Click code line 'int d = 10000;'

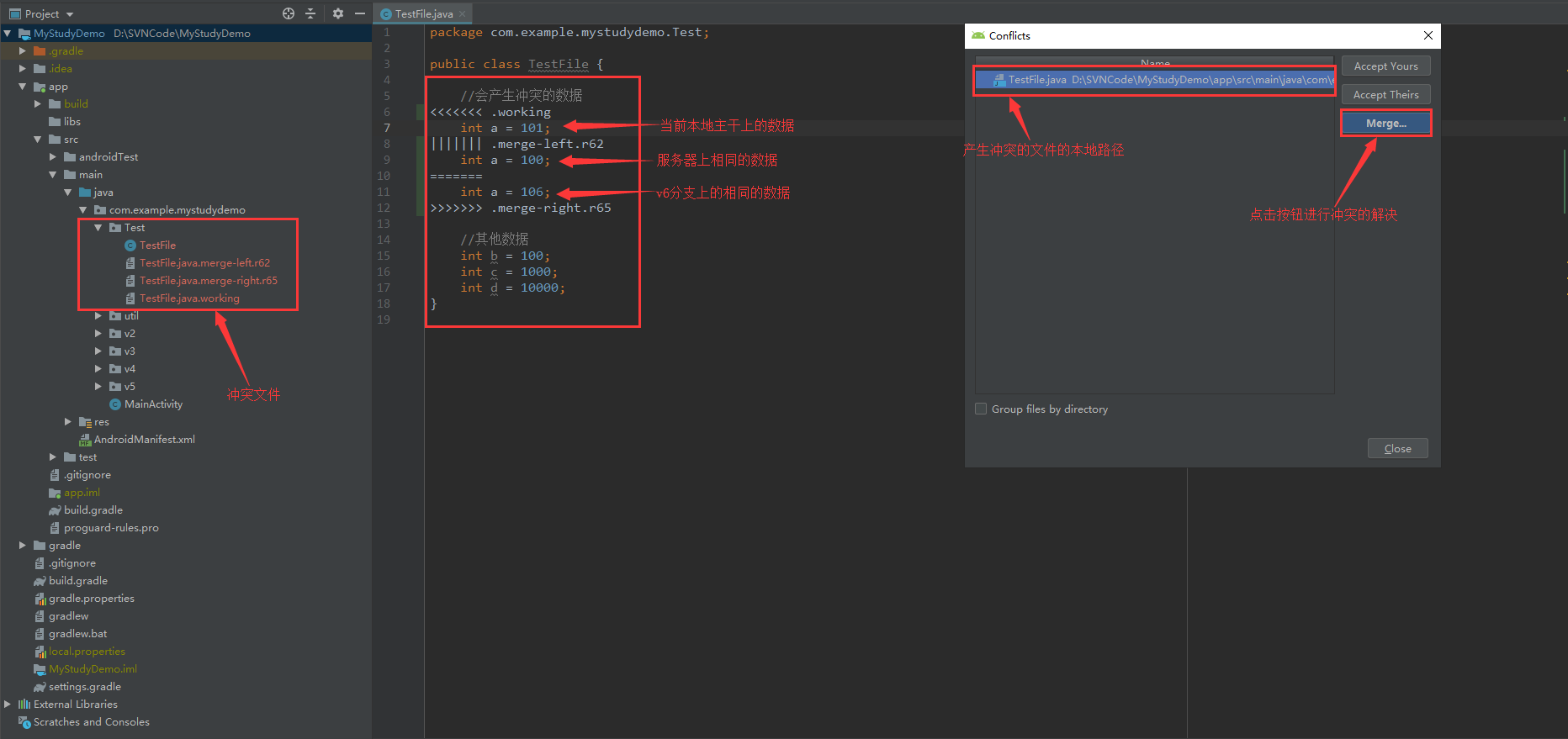[513, 288]
